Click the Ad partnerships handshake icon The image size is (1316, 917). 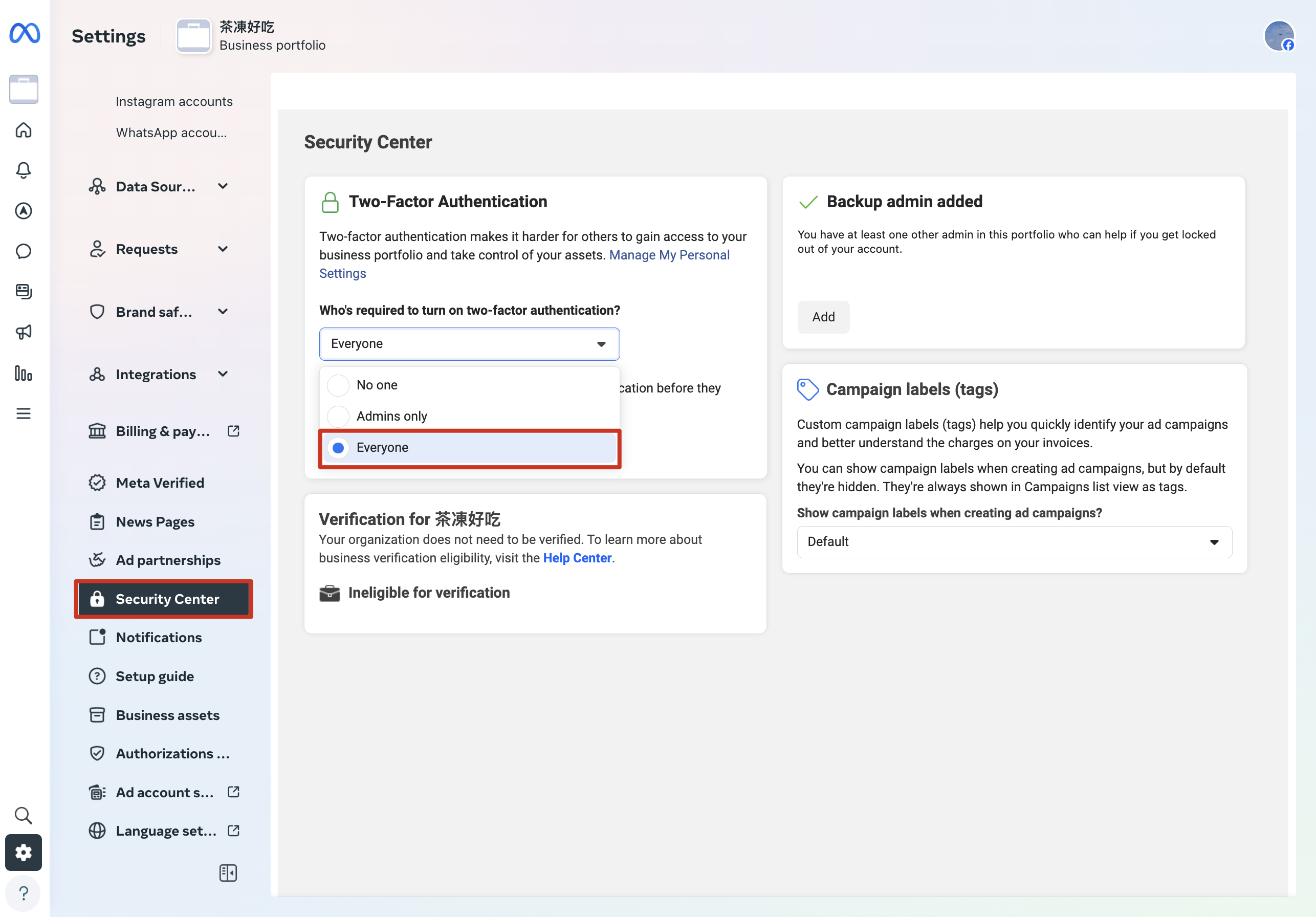(x=97, y=560)
